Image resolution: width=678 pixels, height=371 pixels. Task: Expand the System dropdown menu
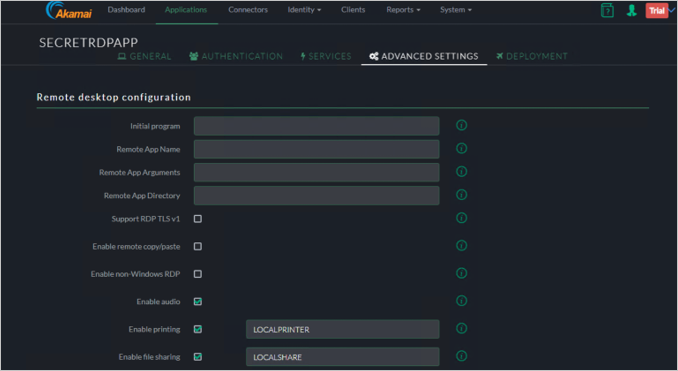456,10
